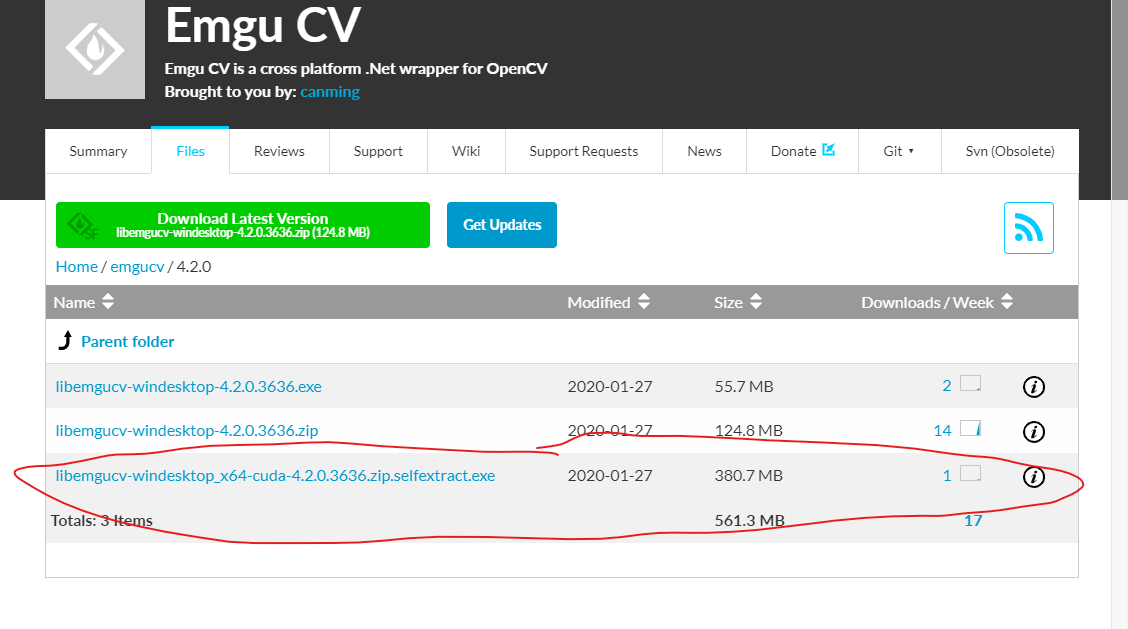Click the Emgu CV logo icon

94,49
